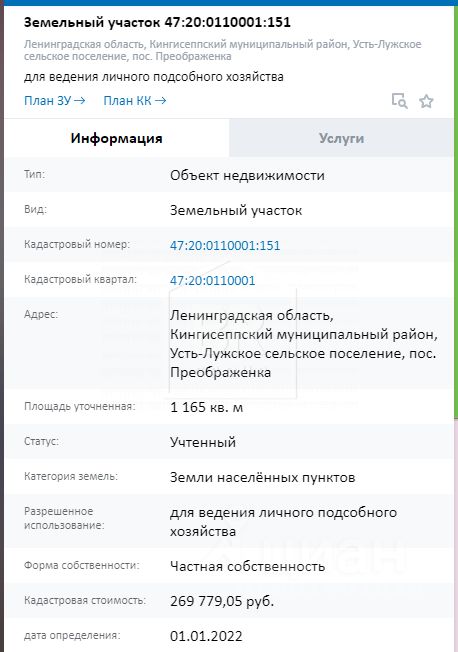Click the document search magnifier icon
The height and width of the screenshot is (652, 458).
click(400, 101)
